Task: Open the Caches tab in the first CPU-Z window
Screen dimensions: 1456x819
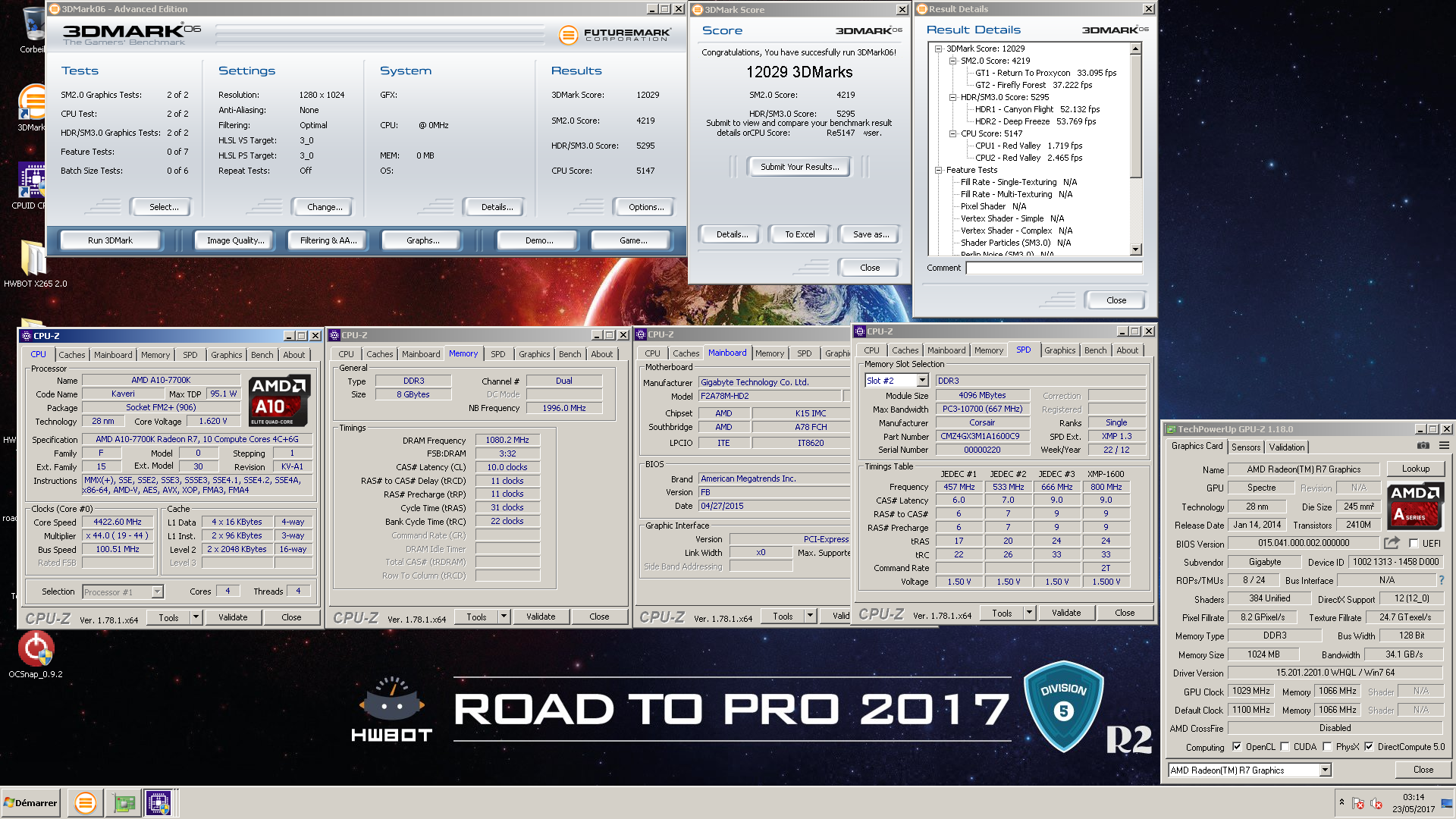Action: (72, 355)
